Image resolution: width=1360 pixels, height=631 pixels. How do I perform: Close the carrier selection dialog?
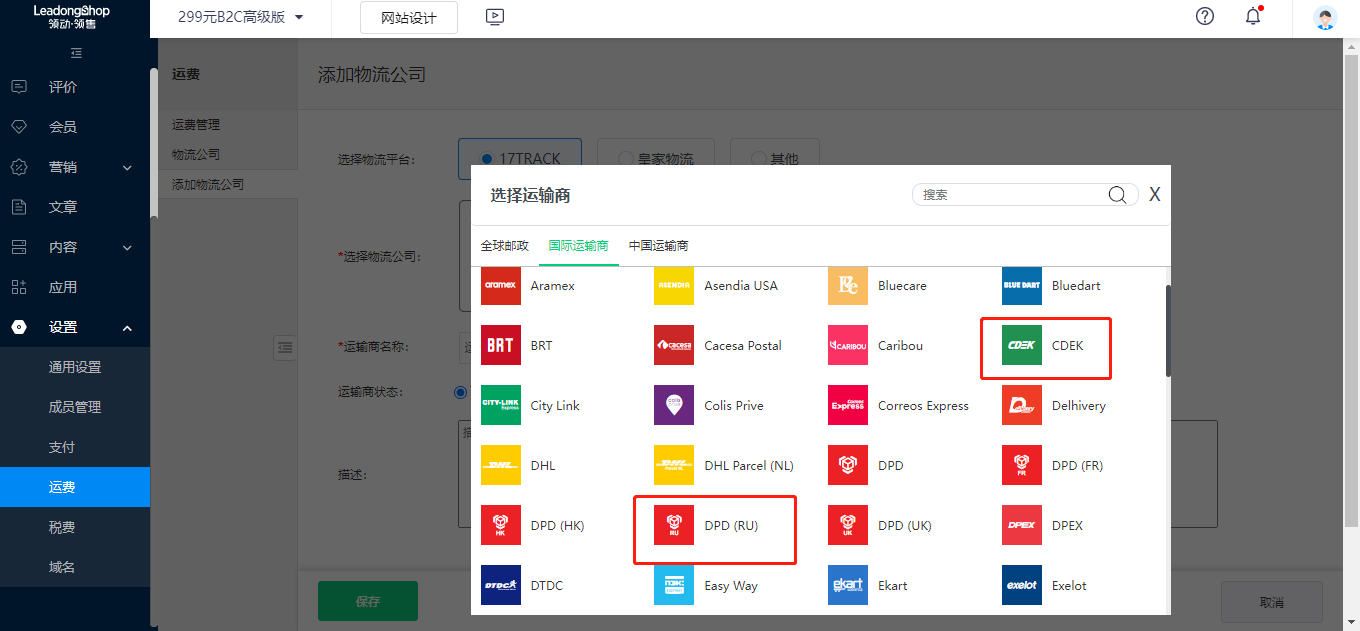coord(1154,195)
